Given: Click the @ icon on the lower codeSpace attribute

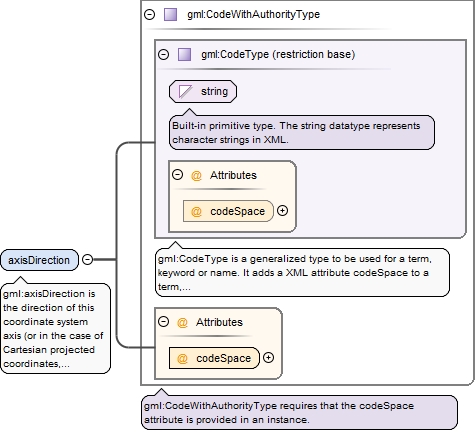Looking at the screenshot, I should [182, 358].
